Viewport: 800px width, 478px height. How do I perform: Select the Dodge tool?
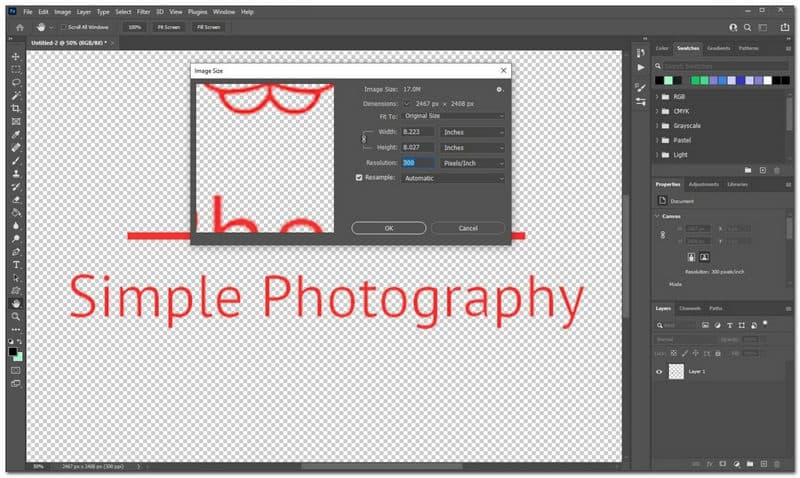click(16, 239)
